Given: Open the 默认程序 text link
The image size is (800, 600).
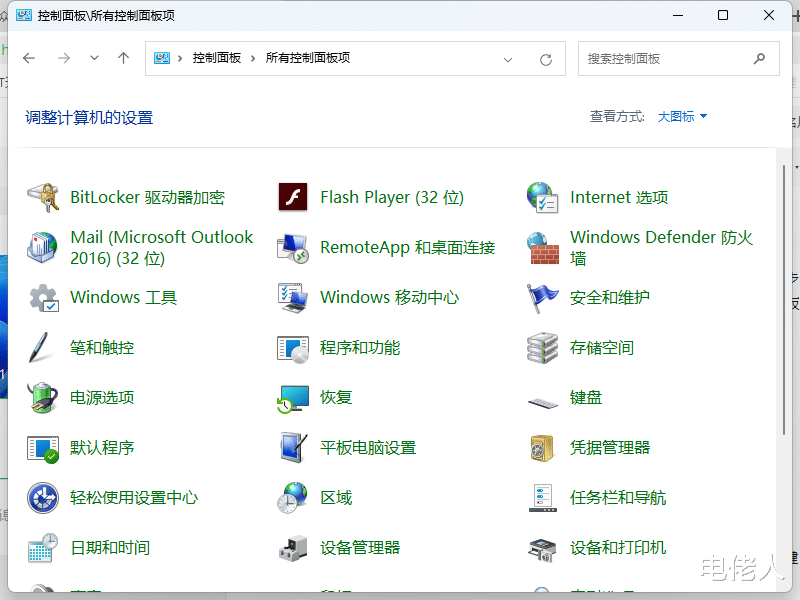Looking at the screenshot, I should click(x=102, y=448).
